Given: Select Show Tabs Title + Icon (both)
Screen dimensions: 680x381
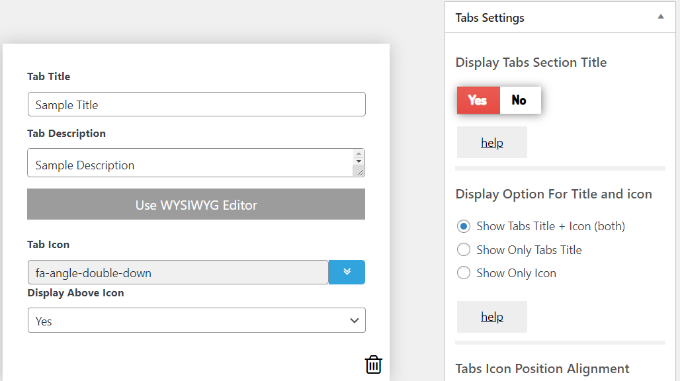Looking at the screenshot, I should click(x=464, y=226).
